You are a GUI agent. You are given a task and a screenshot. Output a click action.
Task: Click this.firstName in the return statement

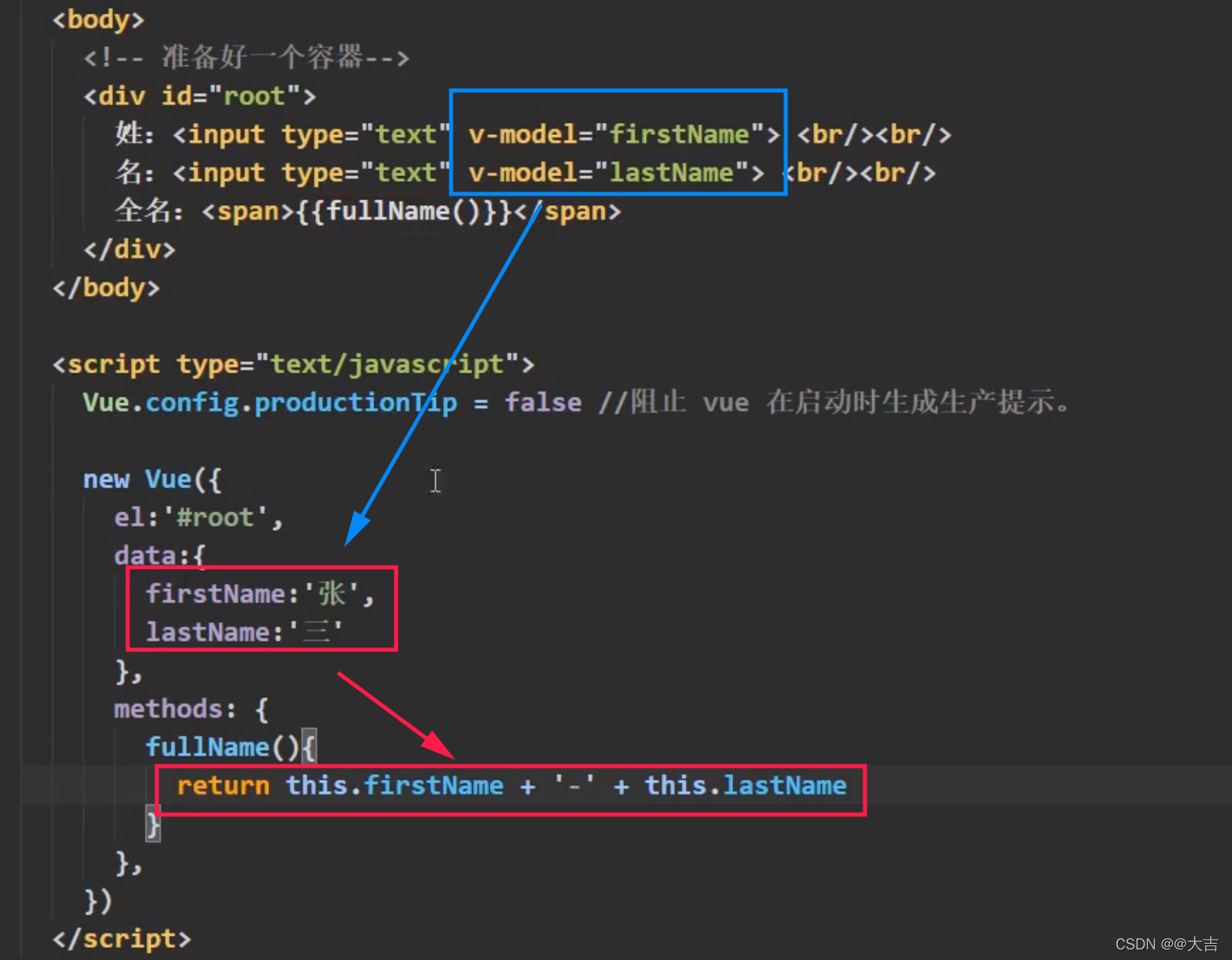(x=394, y=785)
